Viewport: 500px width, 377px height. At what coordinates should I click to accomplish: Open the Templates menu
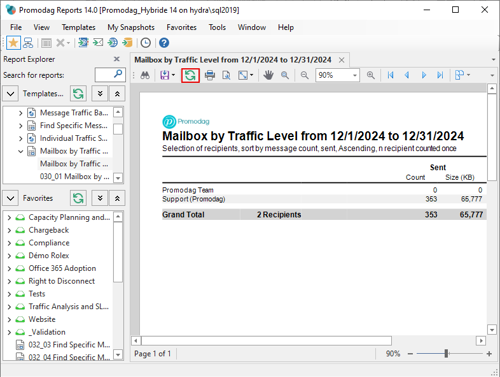79,27
